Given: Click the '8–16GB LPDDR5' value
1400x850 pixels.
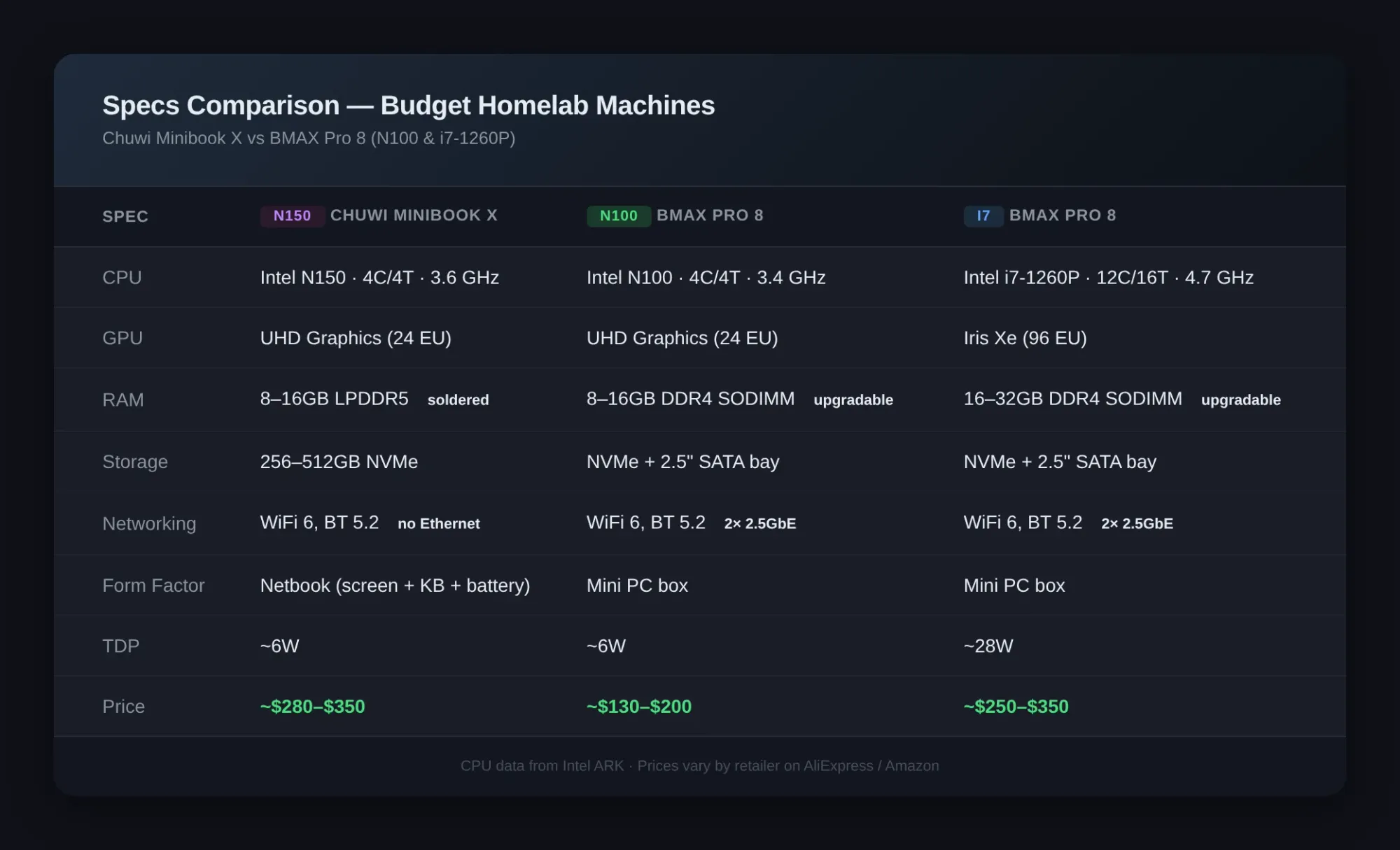Looking at the screenshot, I should [335, 399].
